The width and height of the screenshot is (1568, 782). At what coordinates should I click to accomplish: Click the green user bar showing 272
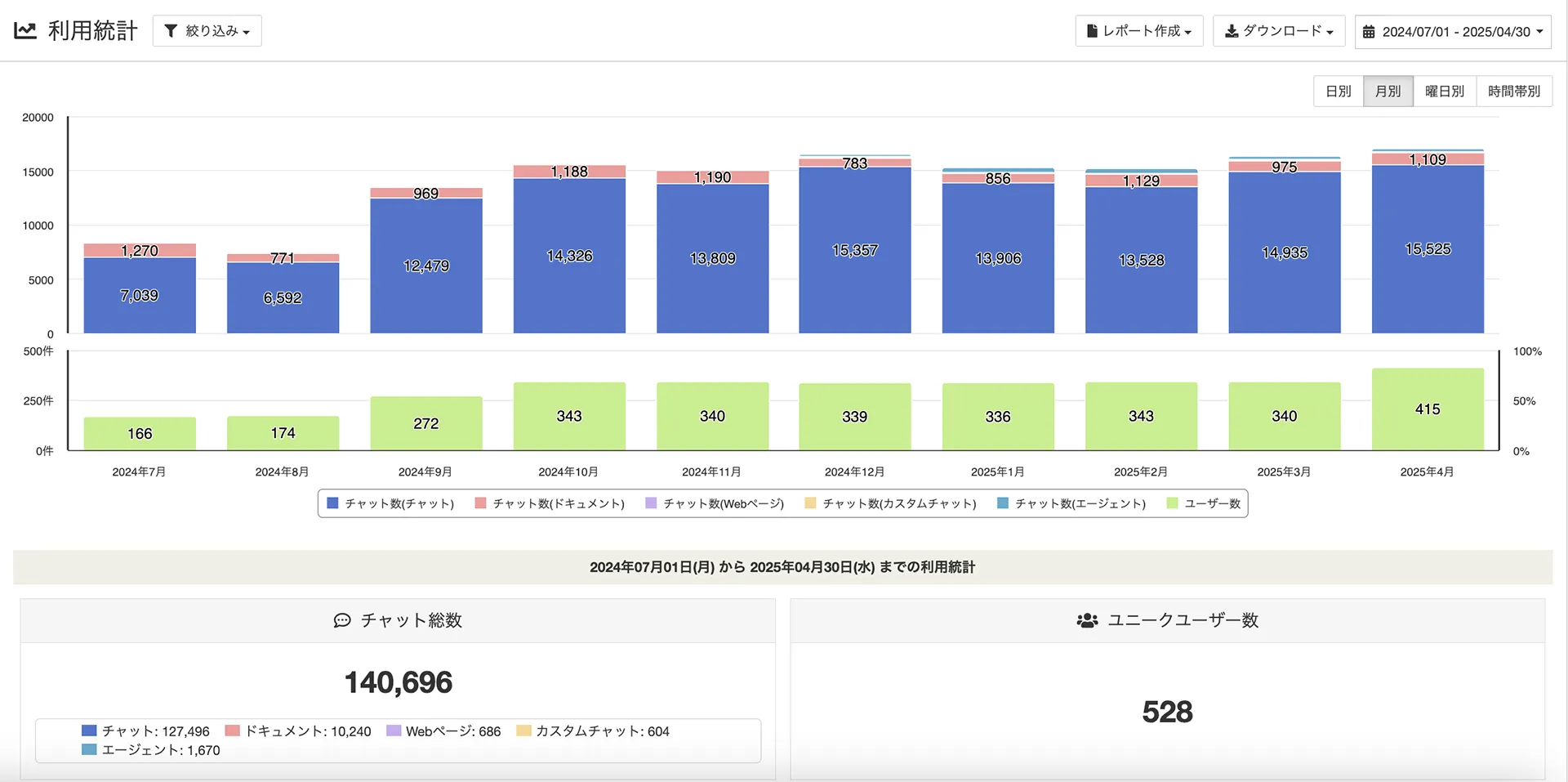point(426,423)
